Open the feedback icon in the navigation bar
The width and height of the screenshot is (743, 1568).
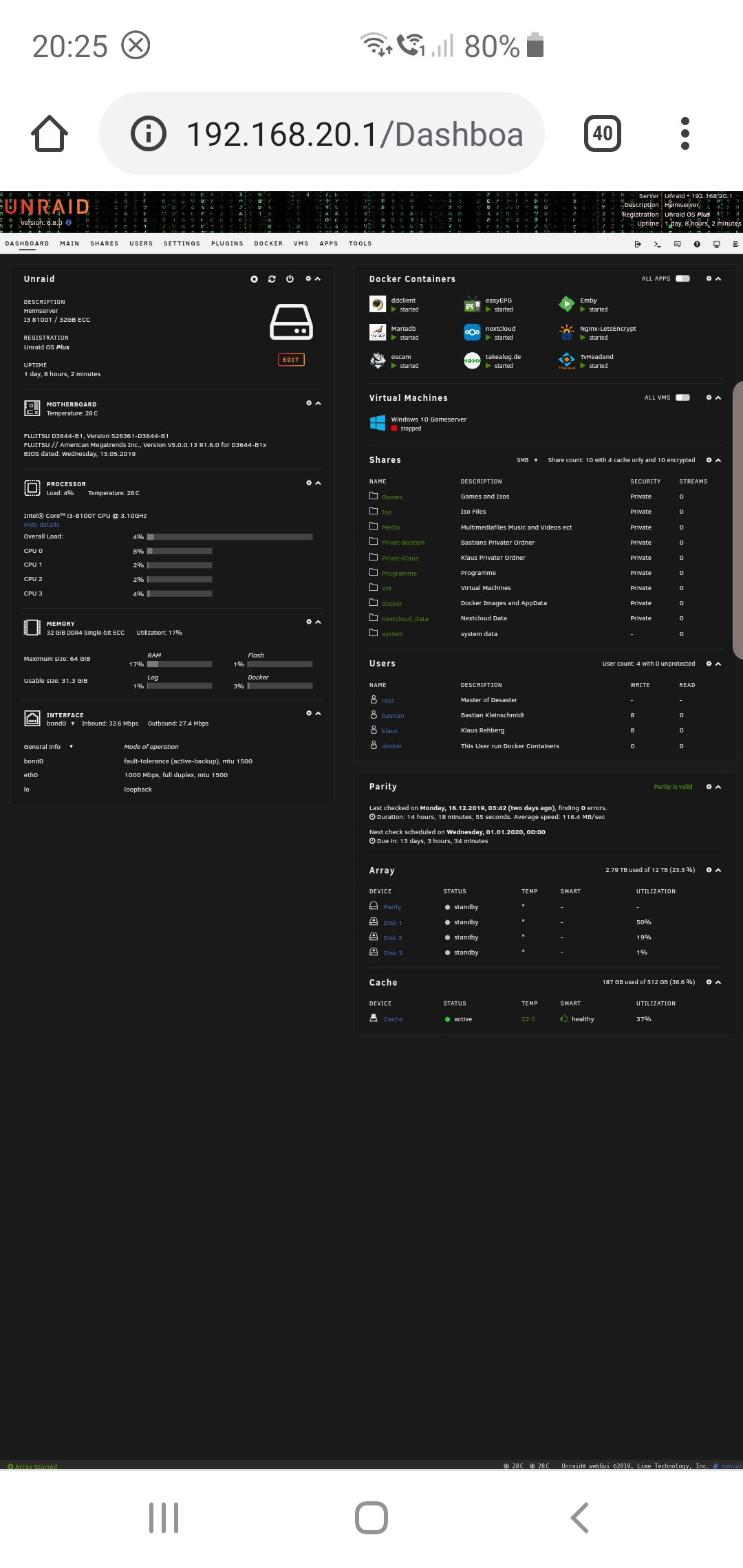[x=678, y=244]
